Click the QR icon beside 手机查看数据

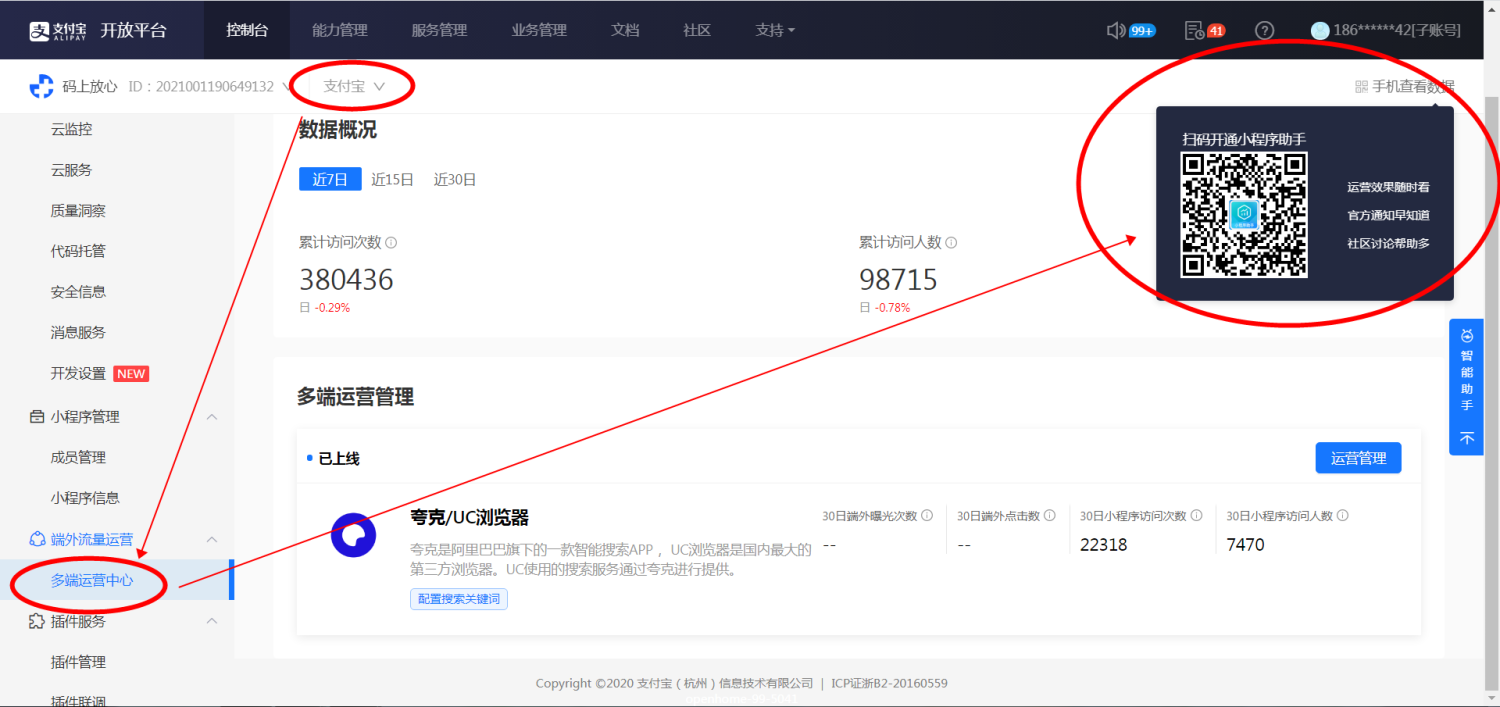point(1361,87)
